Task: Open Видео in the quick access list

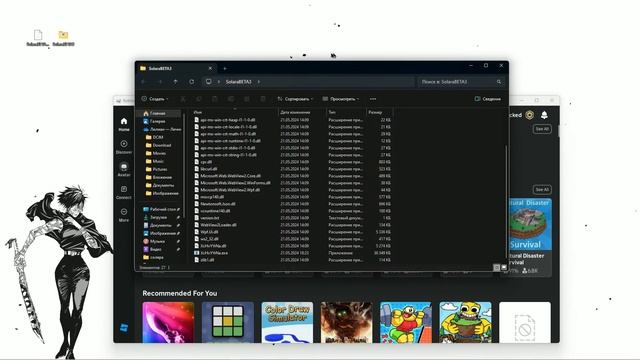Action: [156, 249]
